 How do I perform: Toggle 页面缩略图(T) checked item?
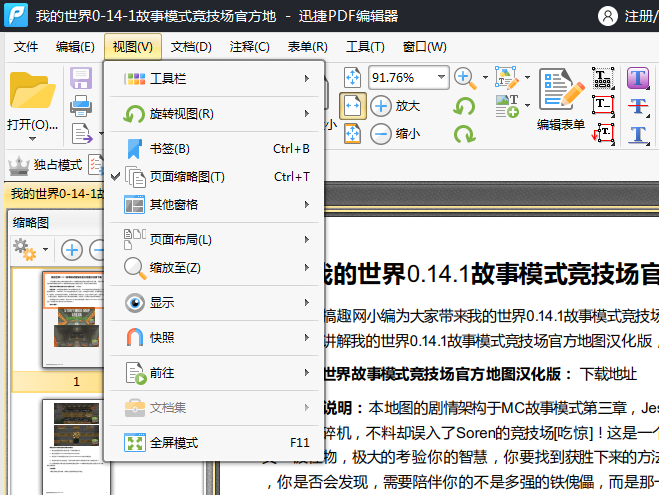[214, 177]
